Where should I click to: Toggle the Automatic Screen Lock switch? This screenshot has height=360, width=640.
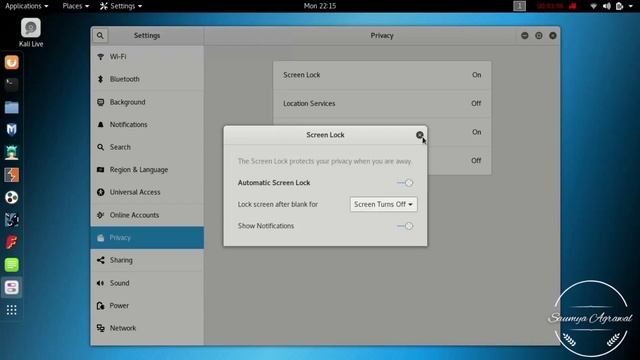[x=405, y=183]
